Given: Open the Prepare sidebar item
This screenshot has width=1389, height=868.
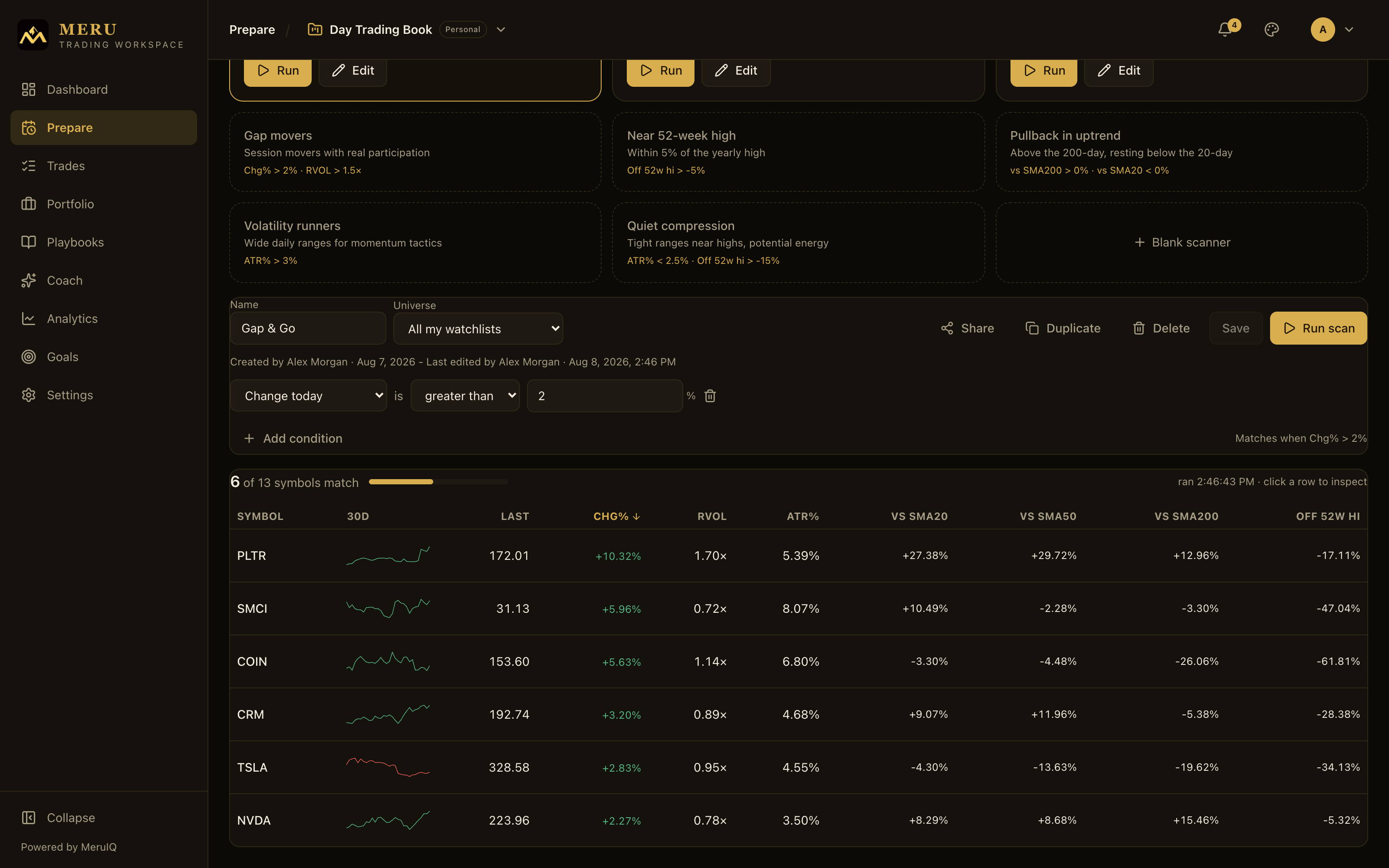Looking at the screenshot, I should click(x=103, y=128).
